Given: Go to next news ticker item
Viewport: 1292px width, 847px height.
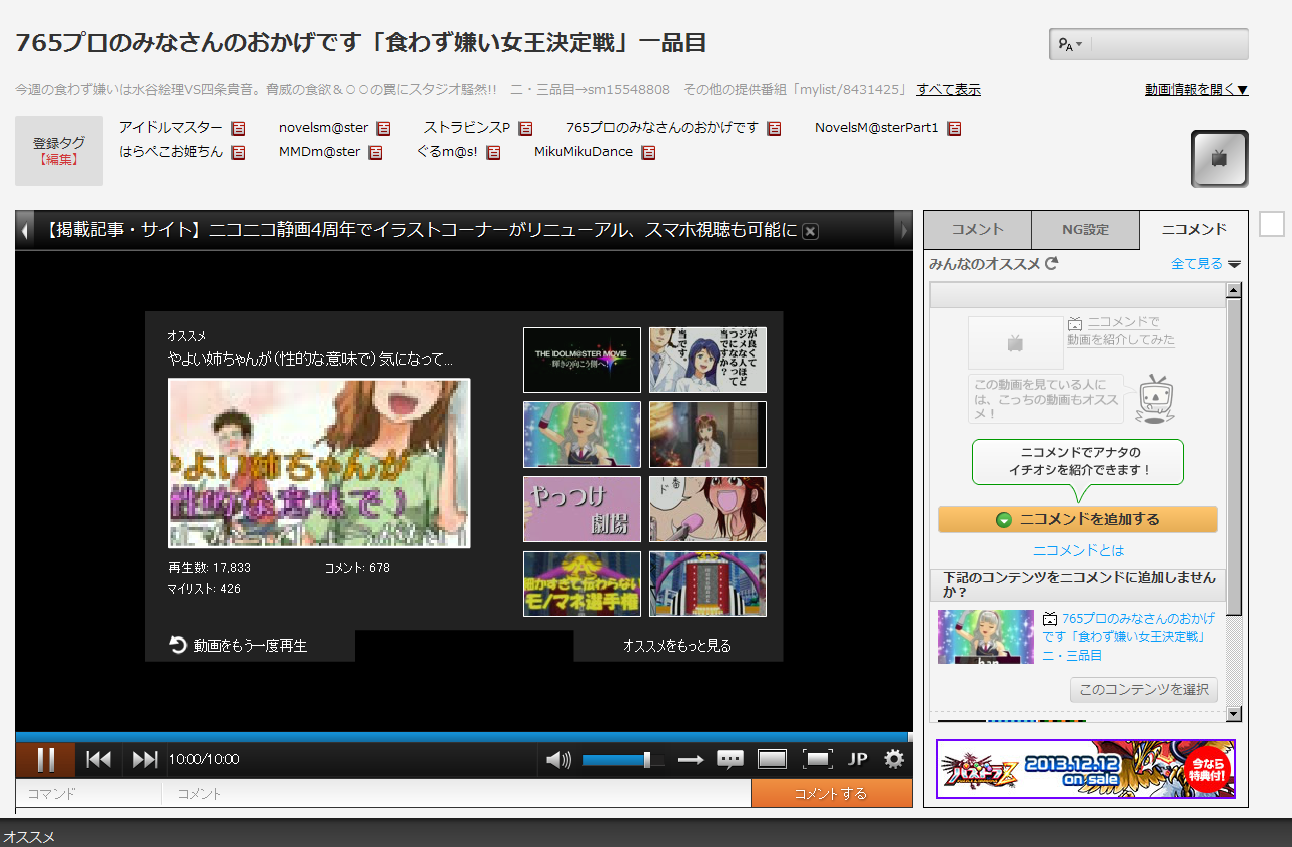Looking at the screenshot, I should point(904,231).
